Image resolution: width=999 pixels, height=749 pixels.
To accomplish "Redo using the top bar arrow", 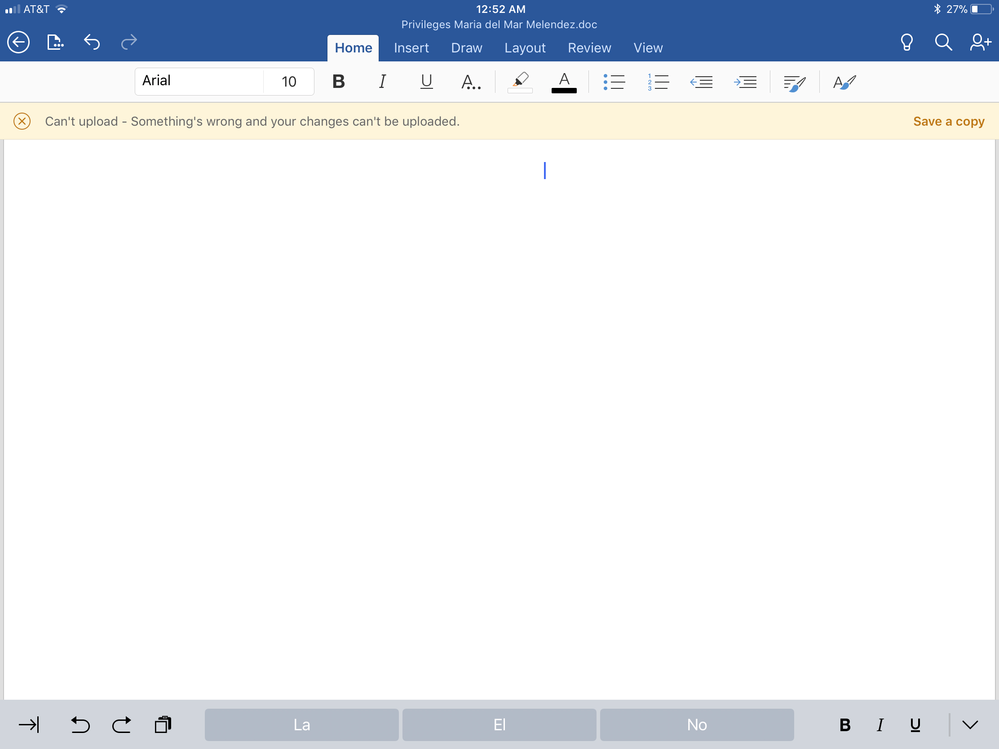I will coord(129,42).
